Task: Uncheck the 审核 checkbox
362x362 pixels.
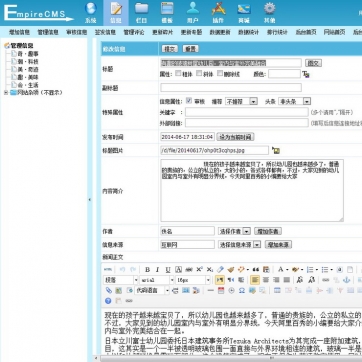Action: [189, 101]
